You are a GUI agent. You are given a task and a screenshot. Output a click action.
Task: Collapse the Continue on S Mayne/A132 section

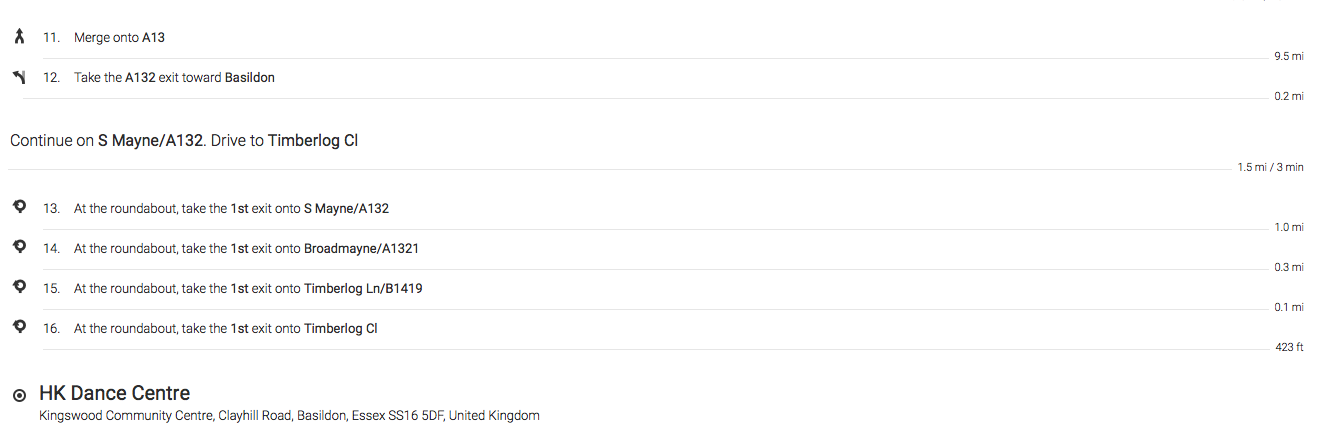tap(184, 141)
